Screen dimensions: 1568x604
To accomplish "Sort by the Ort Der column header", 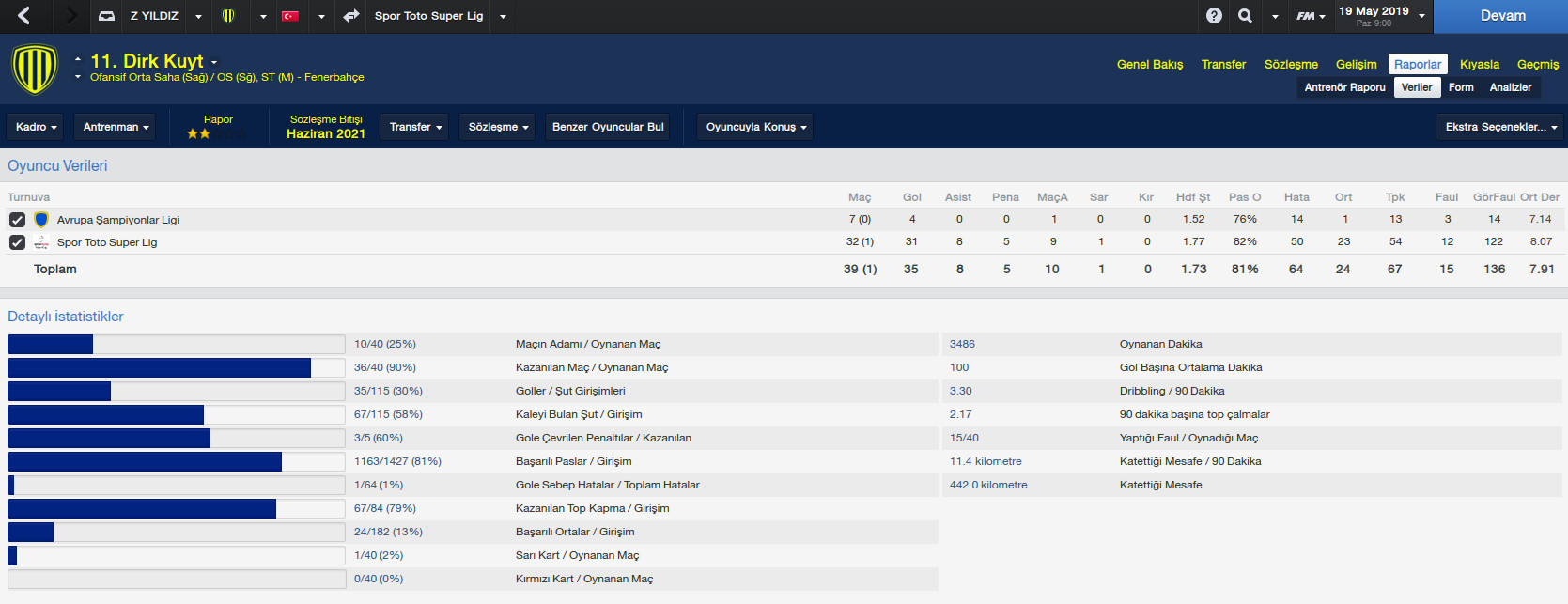I will pyautogui.click(x=1540, y=197).
